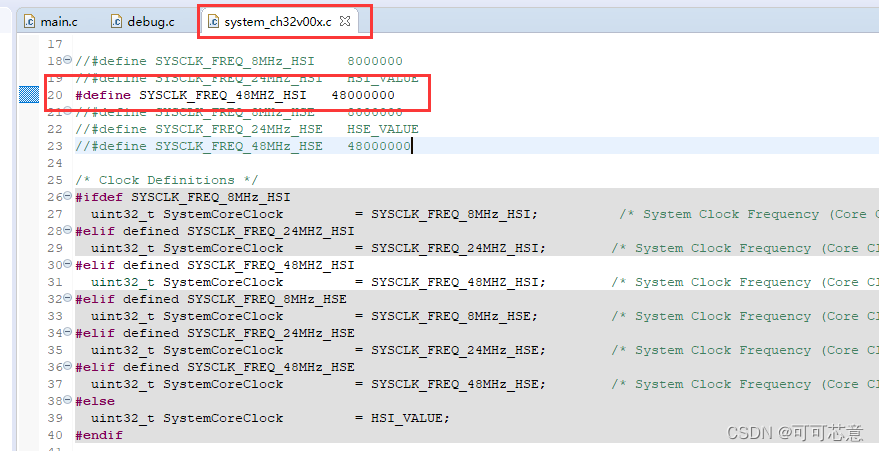This screenshot has height=451, width=879.
Task: Click SYSCLK_FREQ_24MHz_HSE on line 34
Action: [271, 333]
